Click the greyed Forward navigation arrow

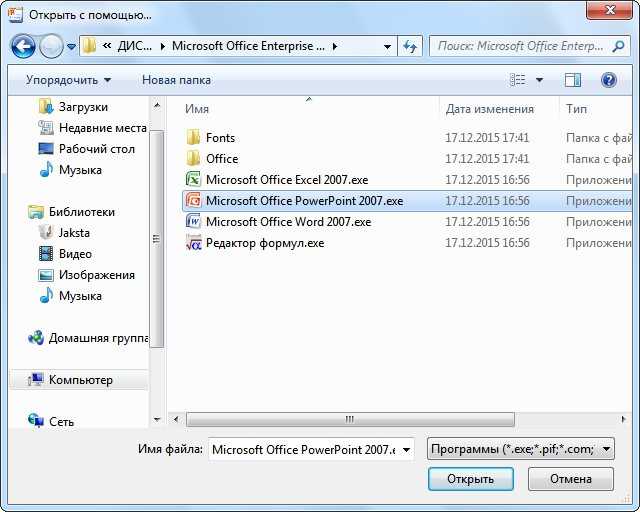[x=51, y=46]
